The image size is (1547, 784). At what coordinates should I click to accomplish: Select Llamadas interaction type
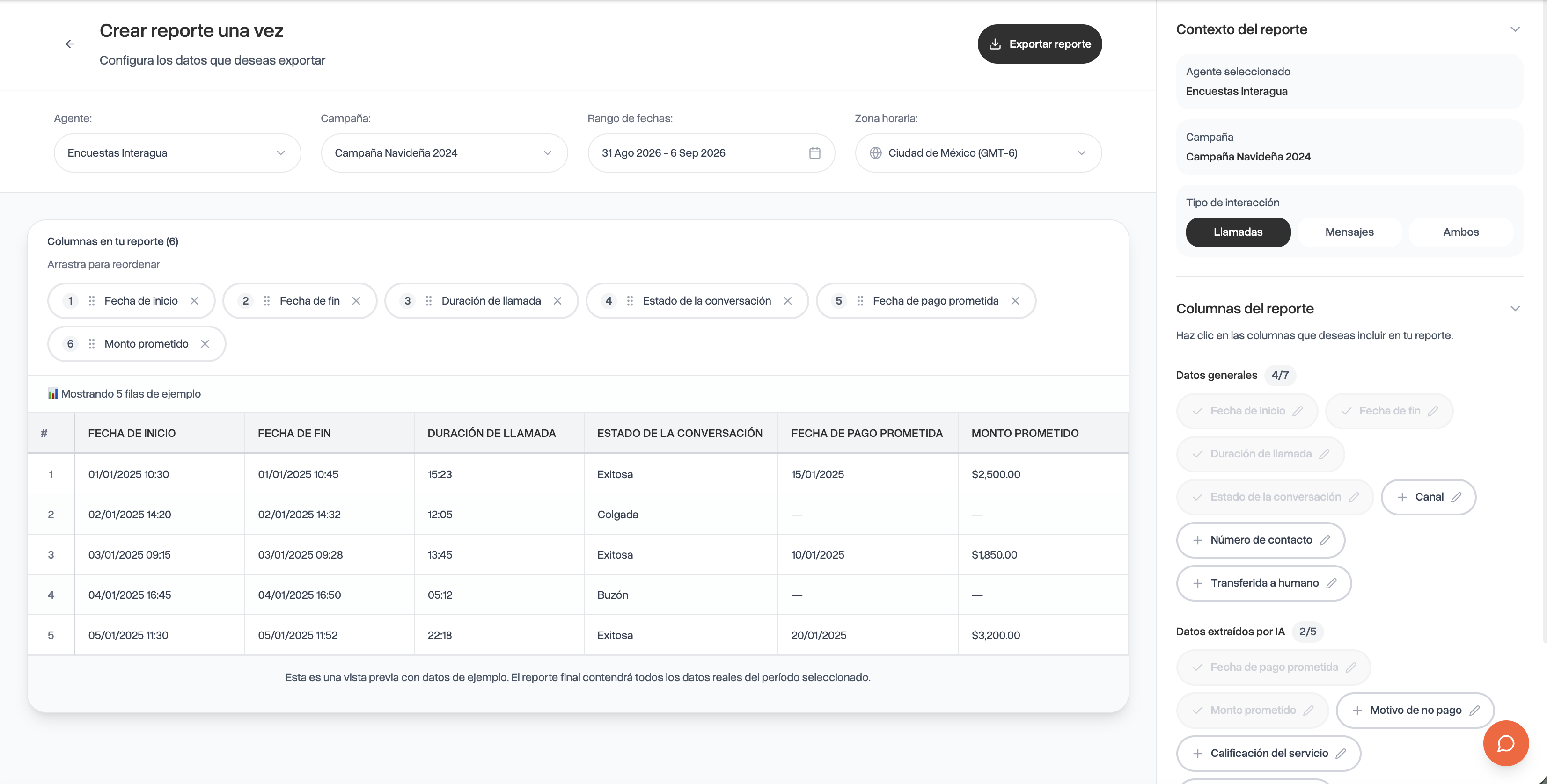[x=1238, y=232]
